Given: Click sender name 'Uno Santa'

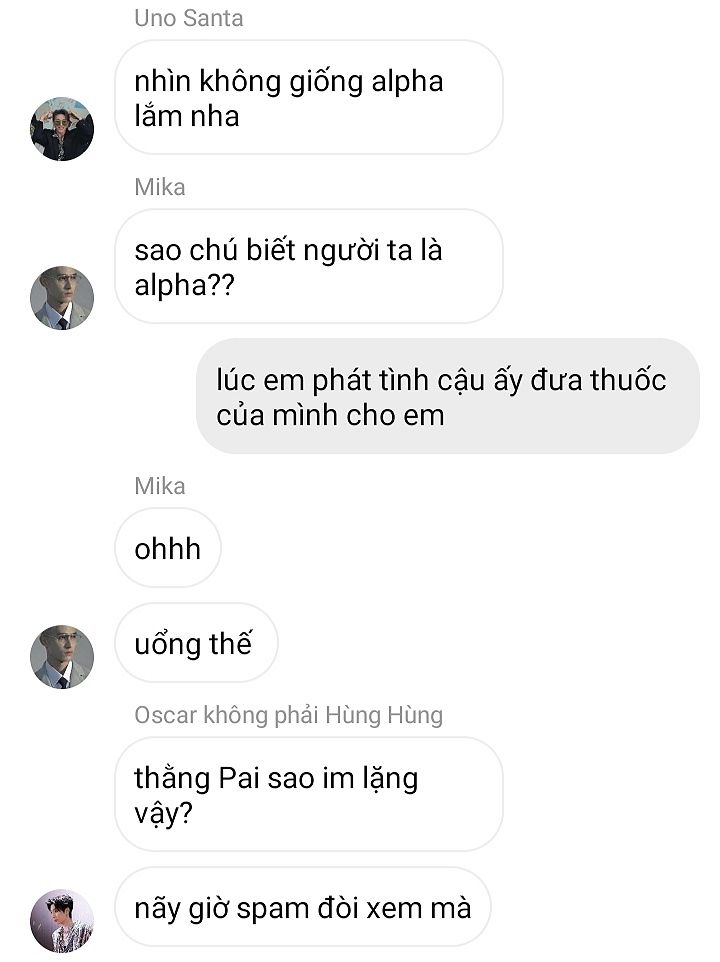Looking at the screenshot, I should coord(189,18).
